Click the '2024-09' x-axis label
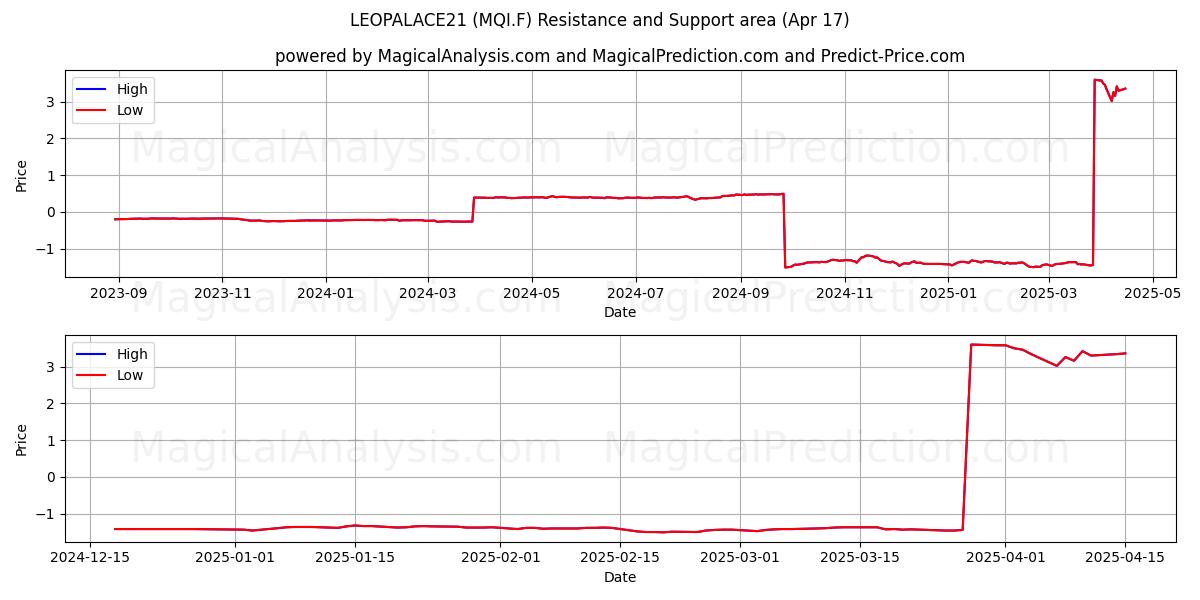1200x600 pixels. [x=741, y=294]
